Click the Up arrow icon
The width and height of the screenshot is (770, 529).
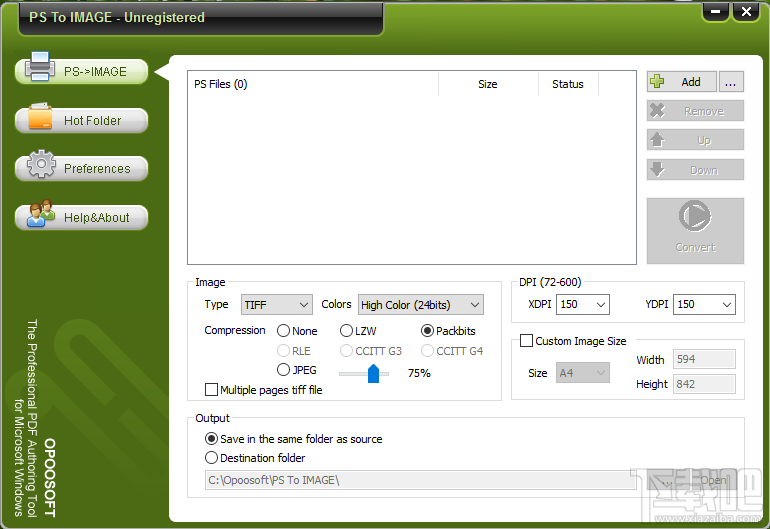tap(658, 140)
